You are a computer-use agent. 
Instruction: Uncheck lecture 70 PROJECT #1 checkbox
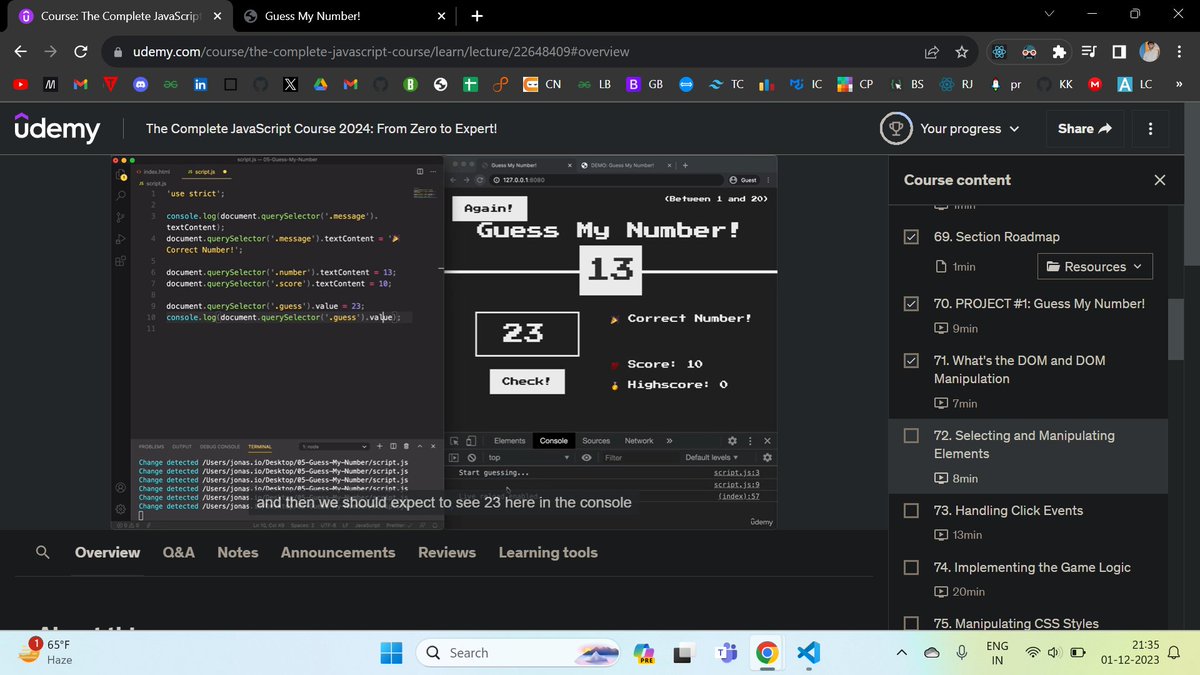912,303
